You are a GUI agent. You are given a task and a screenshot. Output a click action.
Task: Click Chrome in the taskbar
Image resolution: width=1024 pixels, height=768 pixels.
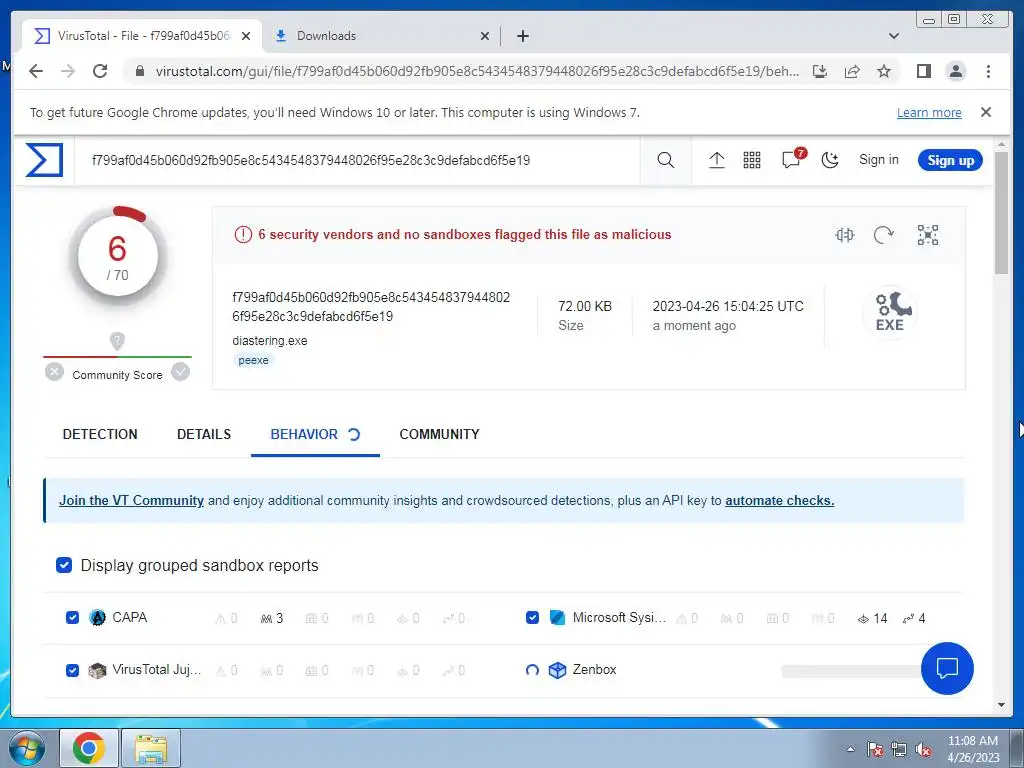click(x=89, y=748)
